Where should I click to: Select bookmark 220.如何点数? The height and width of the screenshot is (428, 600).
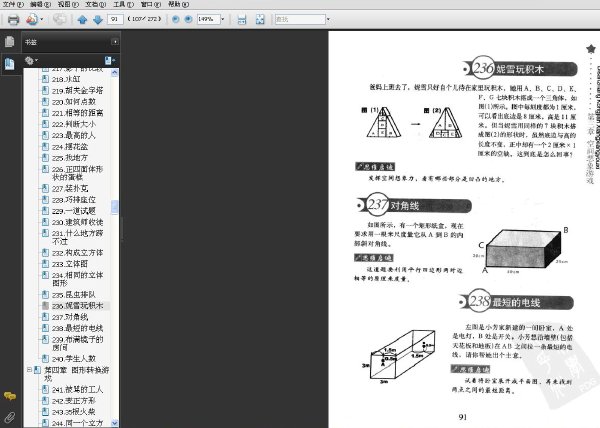(x=74, y=102)
